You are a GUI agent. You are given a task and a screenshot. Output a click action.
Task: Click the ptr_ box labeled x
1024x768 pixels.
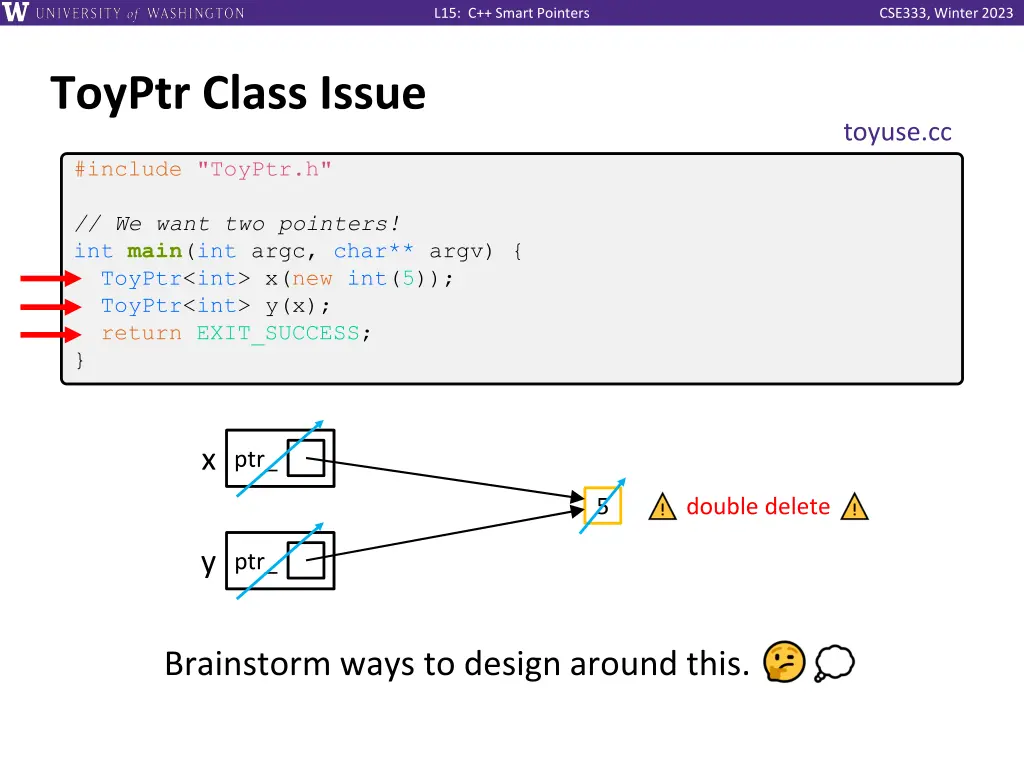pyautogui.click(x=280, y=458)
